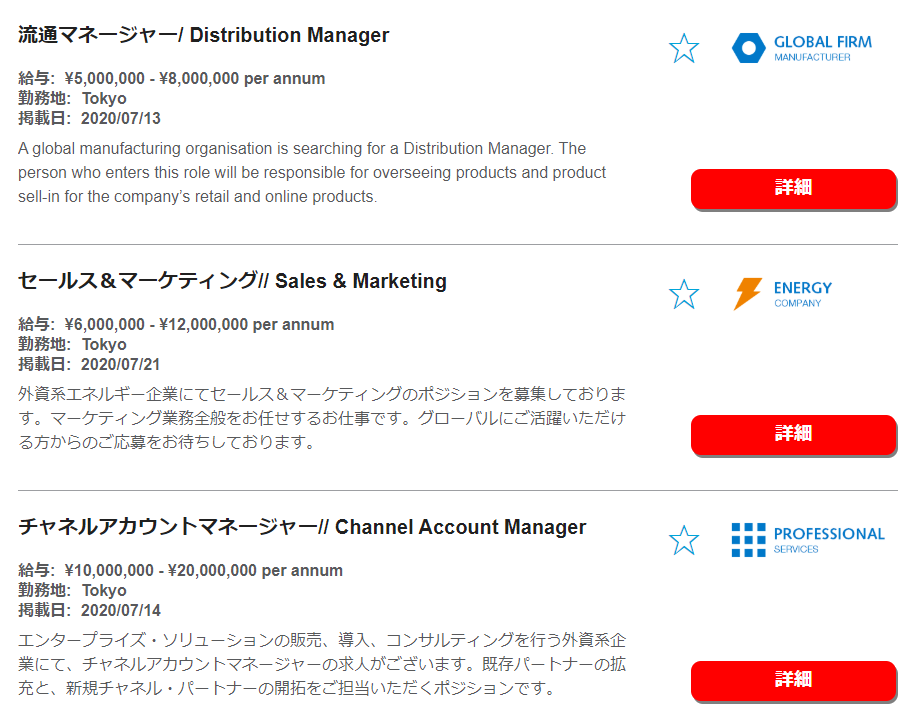This screenshot has height=714, width=920.
Task: Open the PROFESSIONAL Services logo text
Action: pyautogui.click(x=829, y=540)
